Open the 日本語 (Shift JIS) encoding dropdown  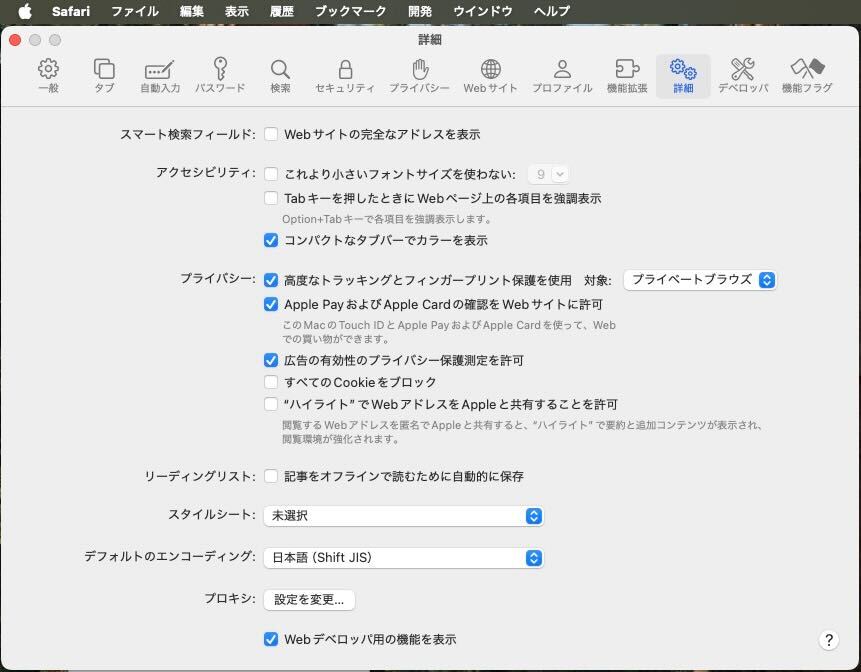(x=403, y=558)
